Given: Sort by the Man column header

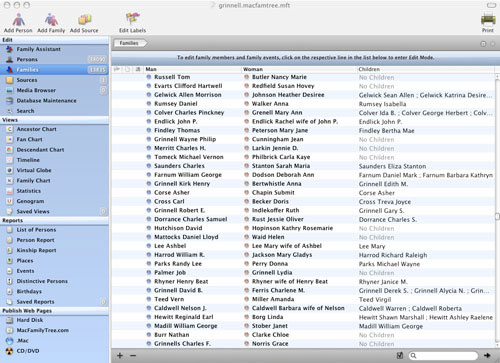Looking at the screenshot, I should 192,69.
